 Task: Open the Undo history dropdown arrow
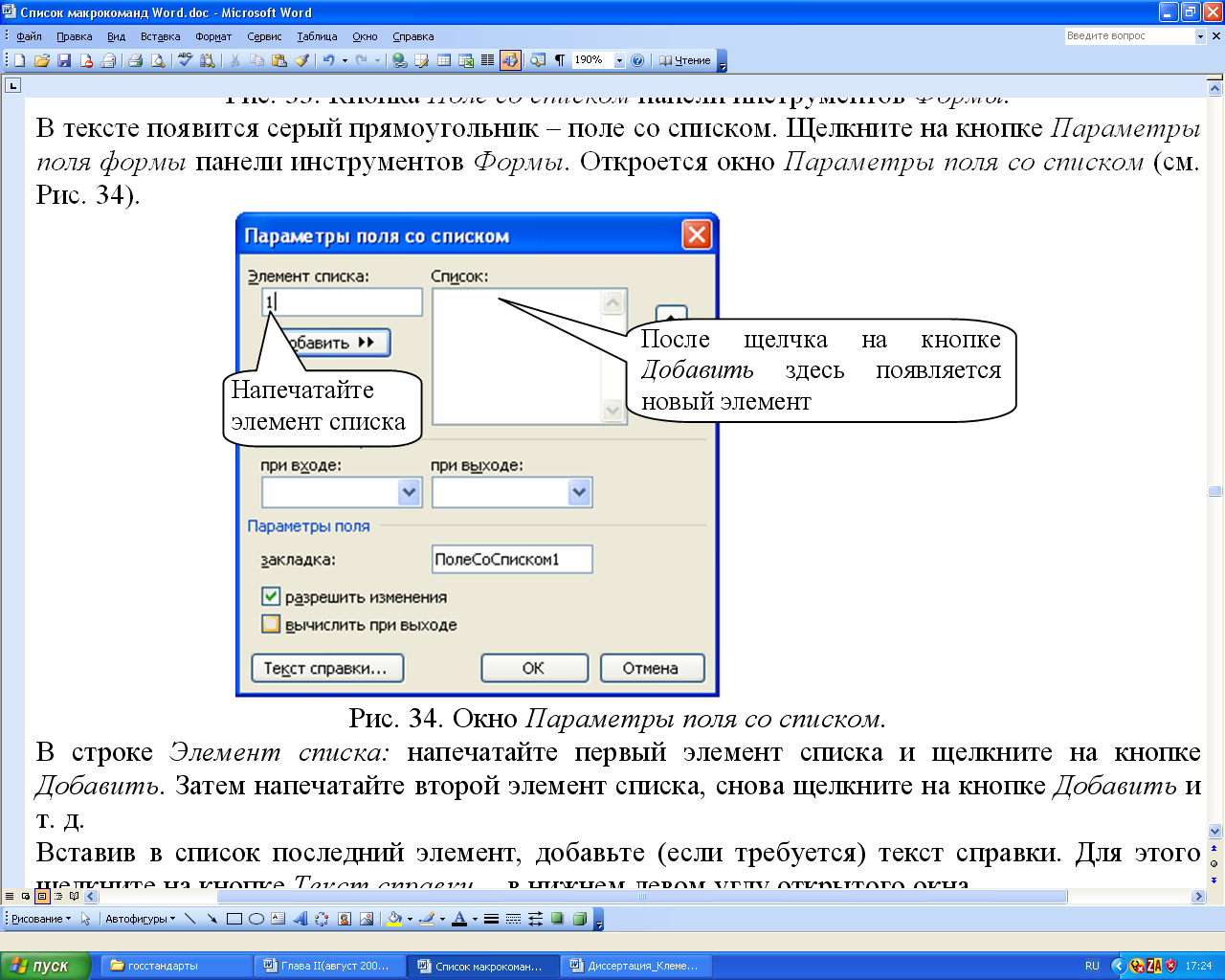(345, 60)
